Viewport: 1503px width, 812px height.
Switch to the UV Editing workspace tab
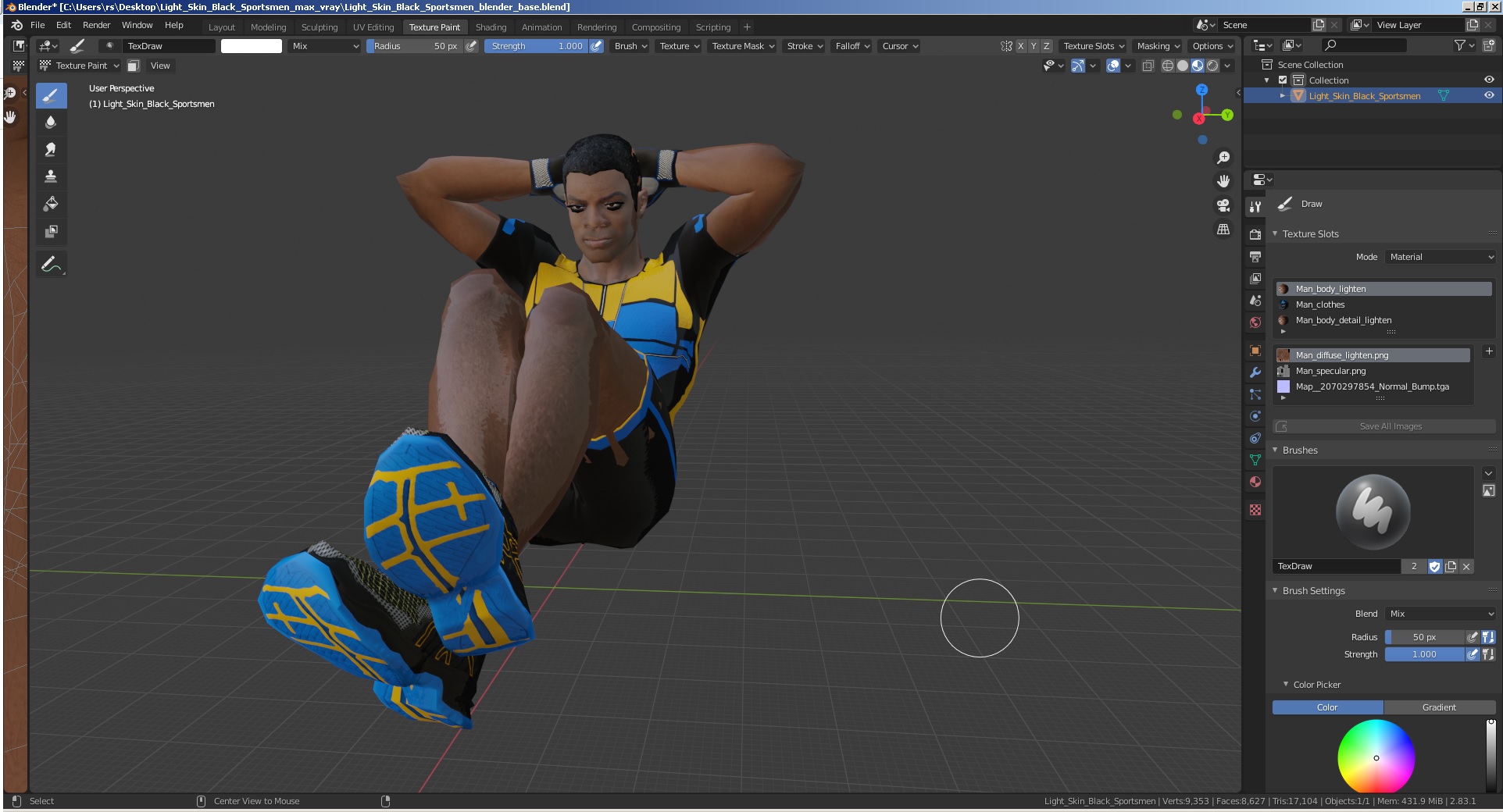373,27
